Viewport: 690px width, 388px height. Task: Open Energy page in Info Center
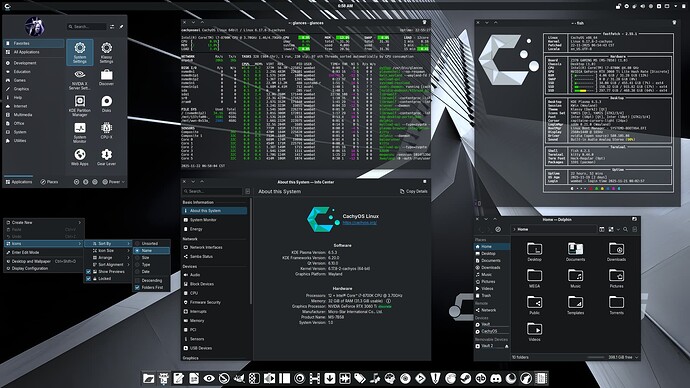(214, 229)
